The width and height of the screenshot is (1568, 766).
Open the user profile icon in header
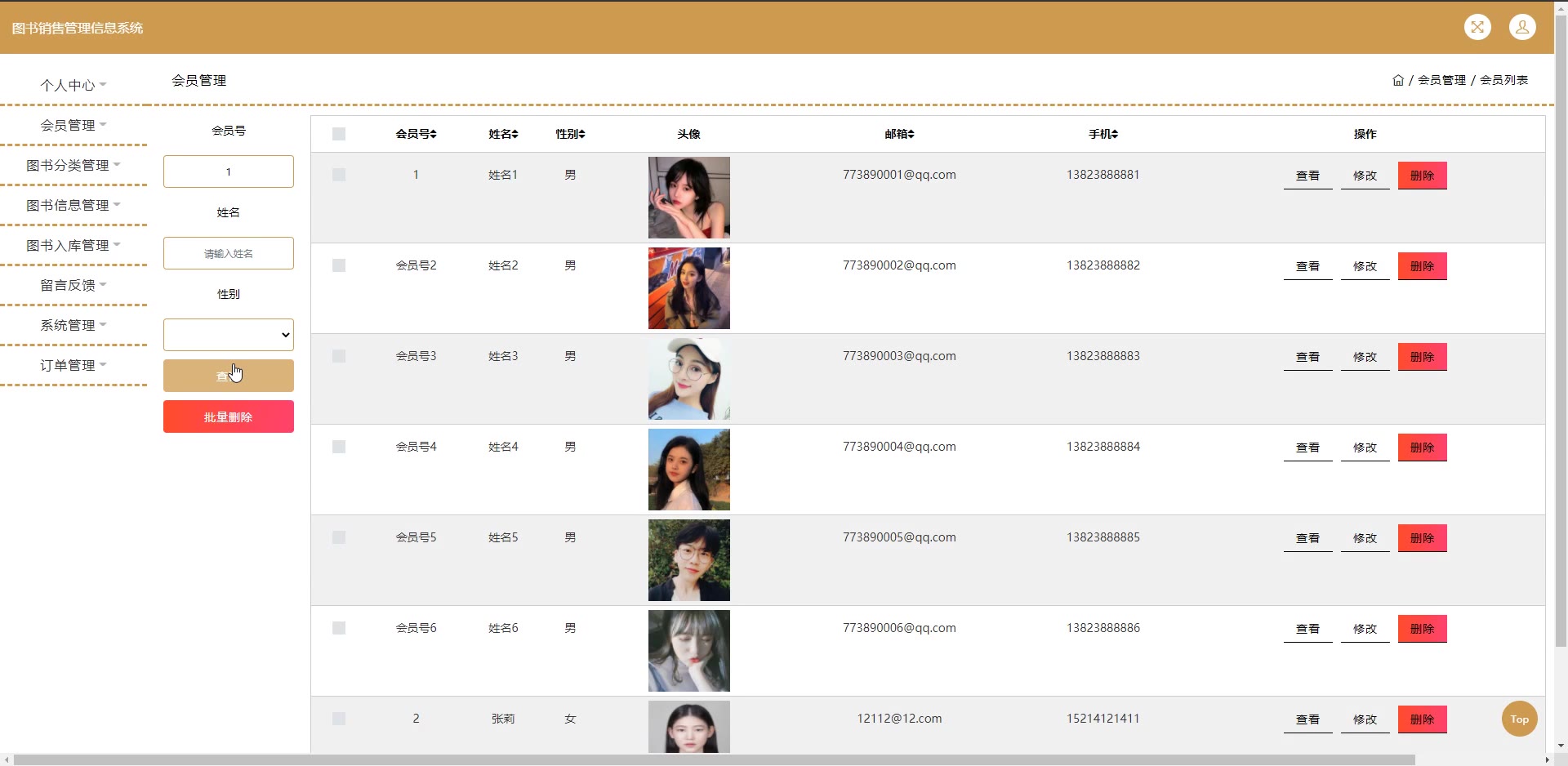pyautogui.click(x=1522, y=27)
